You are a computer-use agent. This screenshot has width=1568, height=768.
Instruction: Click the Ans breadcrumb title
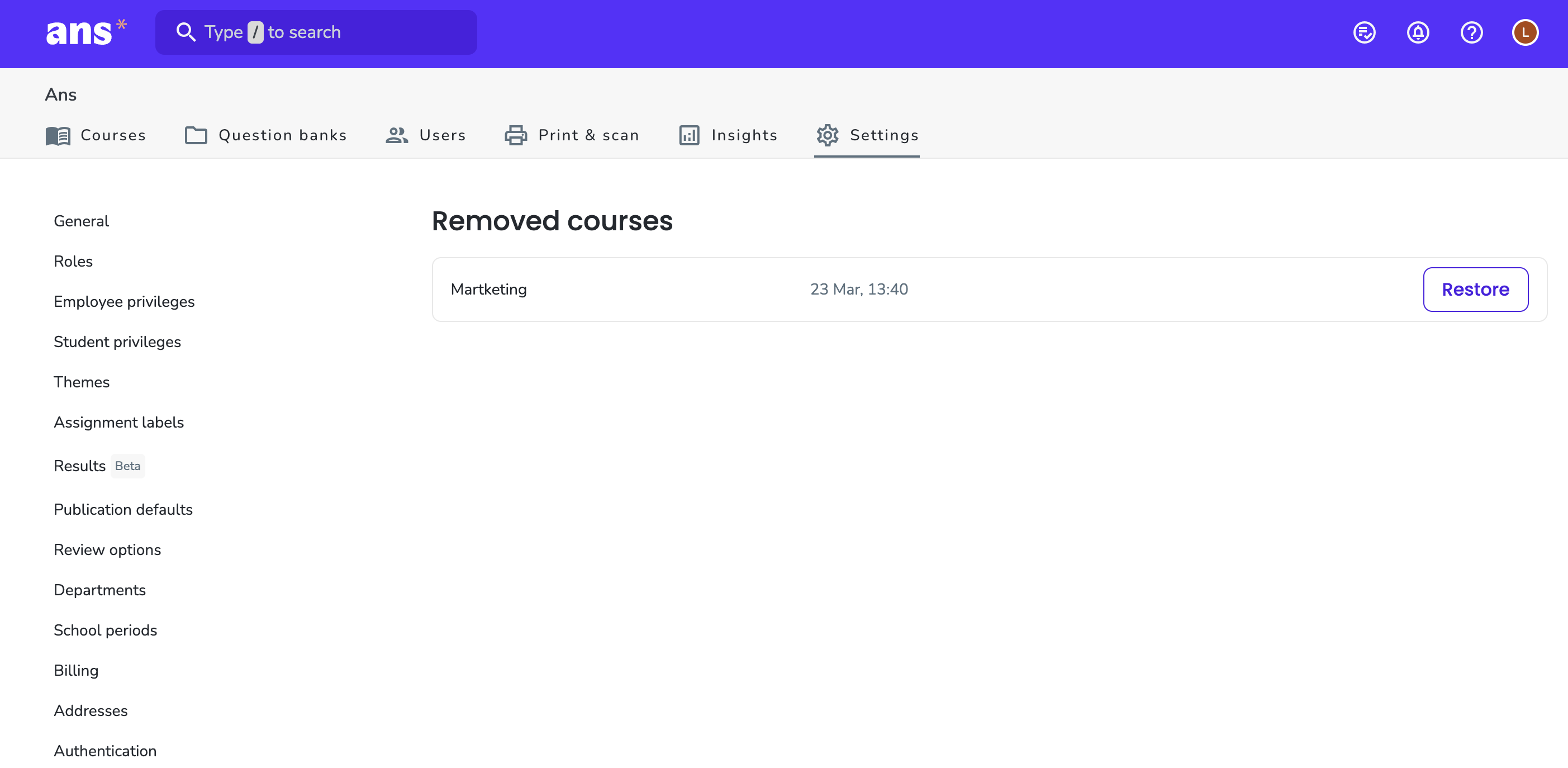[x=61, y=94]
